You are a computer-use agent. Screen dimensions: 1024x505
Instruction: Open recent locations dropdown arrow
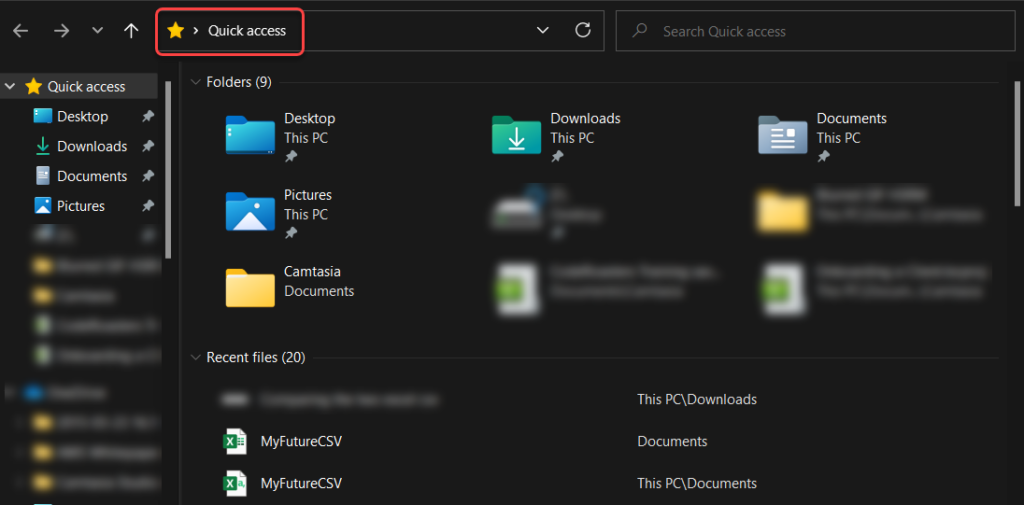97,31
